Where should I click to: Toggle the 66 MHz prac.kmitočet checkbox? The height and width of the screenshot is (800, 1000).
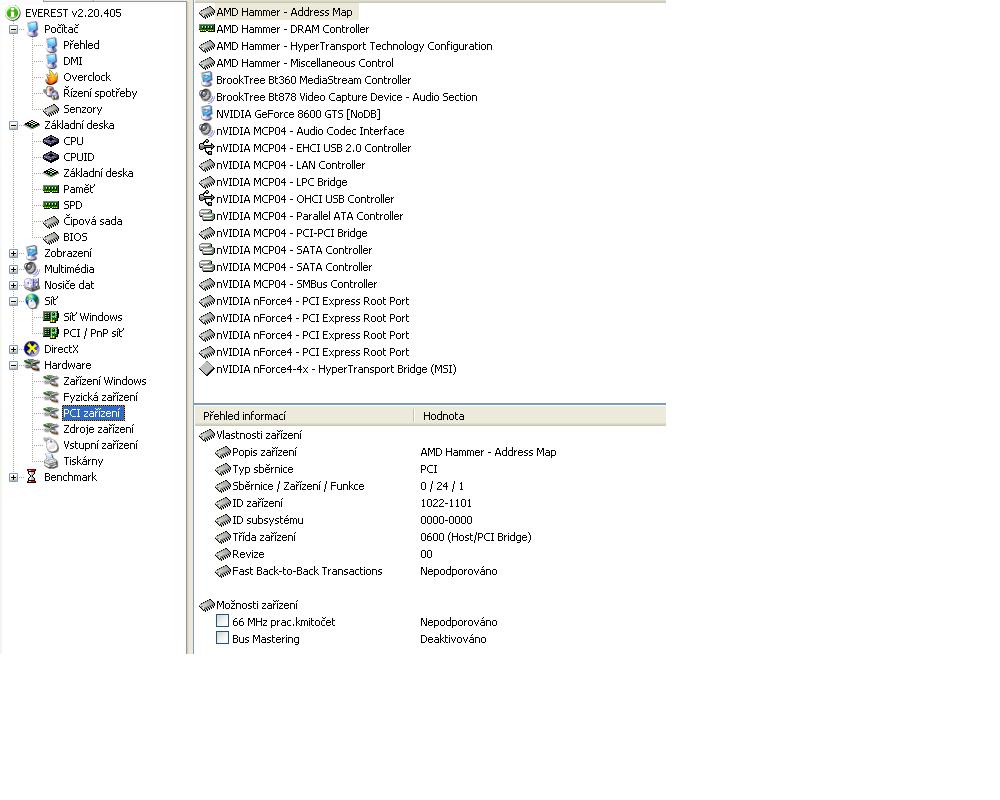pyautogui.click(x=222, y=621)
